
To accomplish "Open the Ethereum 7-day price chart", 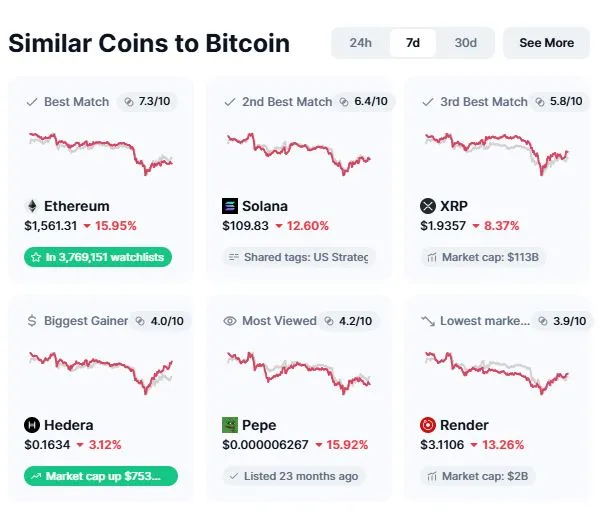I will 101,153.
